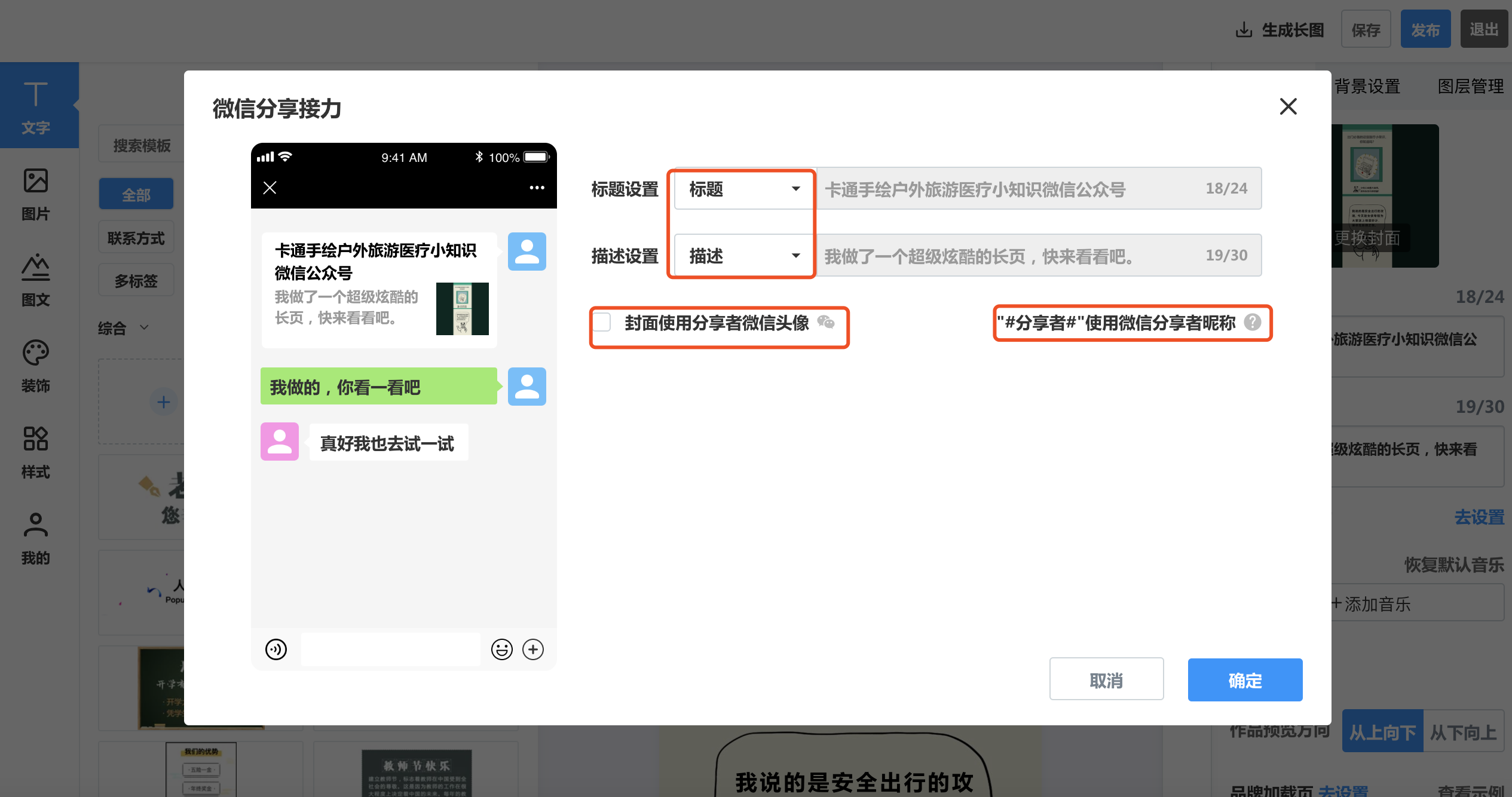Click the three-dots menu in phone preview
The height and width of the screenshot is (797, 1512).
[537, 188]
